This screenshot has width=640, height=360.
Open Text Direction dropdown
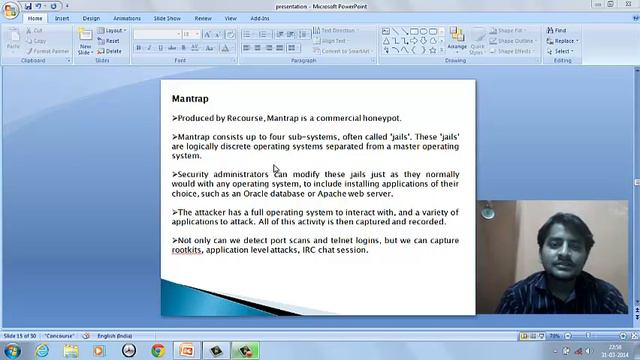(x=336, y=31)
